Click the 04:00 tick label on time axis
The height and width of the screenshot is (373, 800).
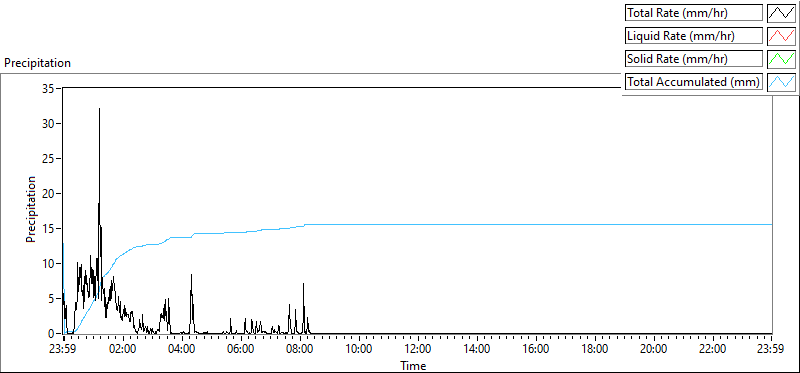point(182,350)
